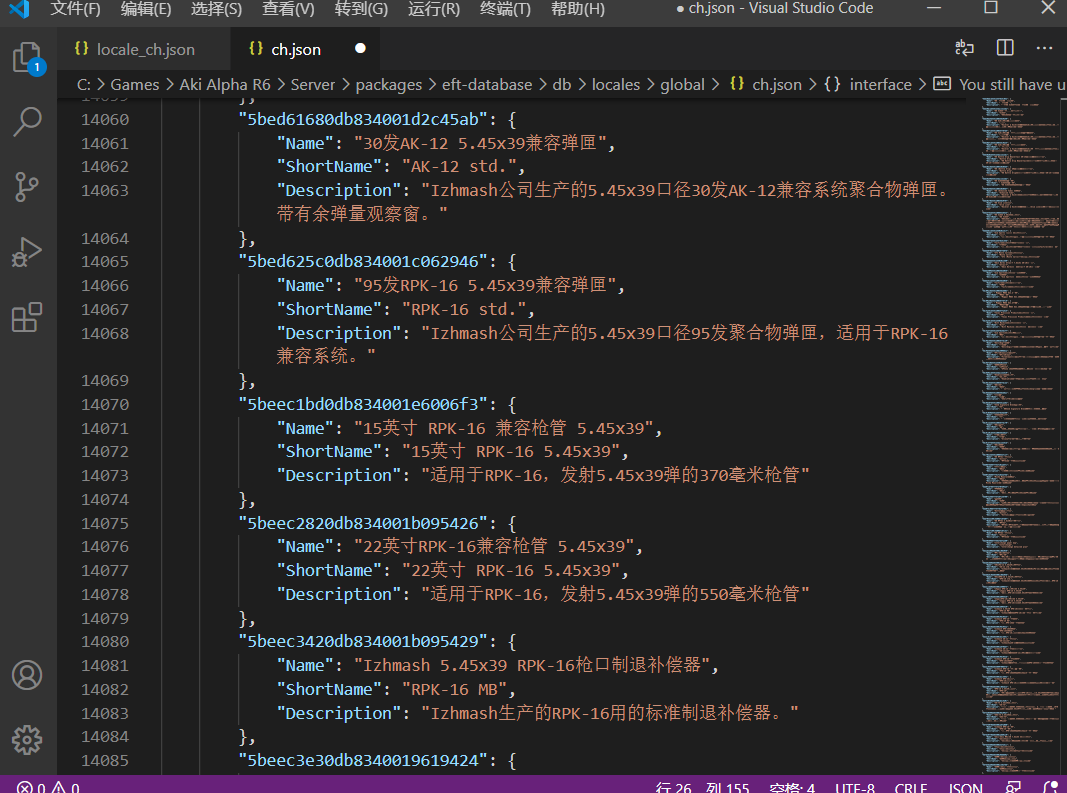Click the value "AK-12 std."
1067x793 pixels.
[459, 166]
